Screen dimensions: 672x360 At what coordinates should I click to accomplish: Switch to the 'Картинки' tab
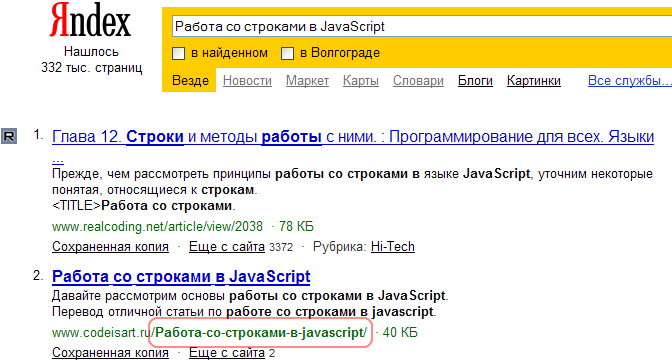click(534, 81)
